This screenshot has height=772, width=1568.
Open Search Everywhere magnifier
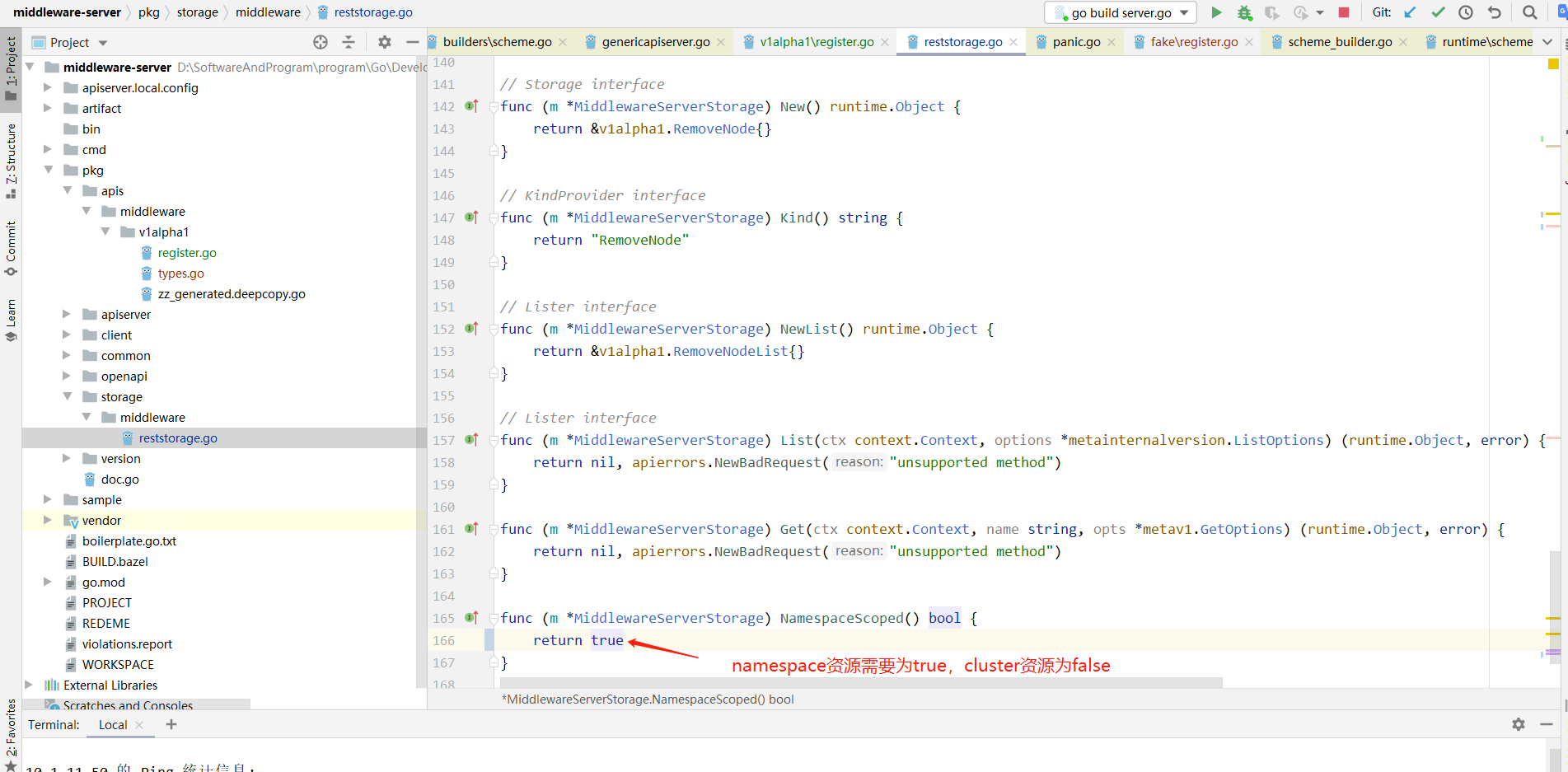(1530, 12)
